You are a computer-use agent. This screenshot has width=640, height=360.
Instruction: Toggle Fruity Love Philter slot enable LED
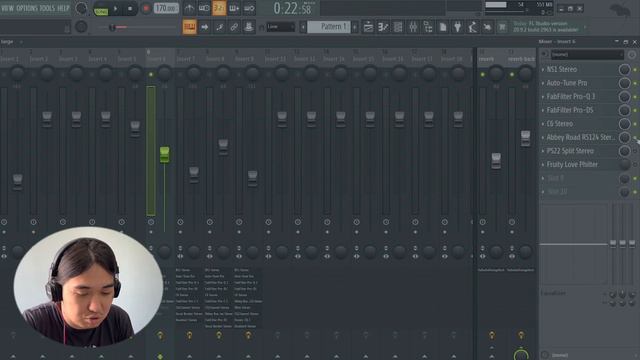[635, 164]
